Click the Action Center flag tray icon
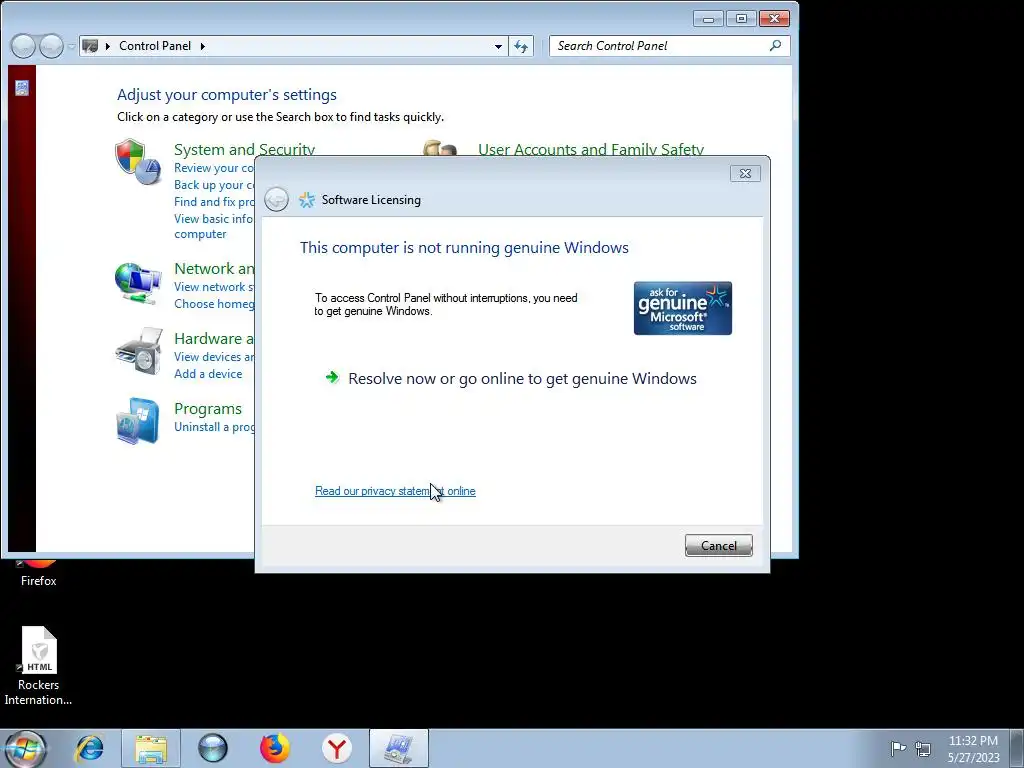The height and width of the screenshot is (768, 1024). 899,748
